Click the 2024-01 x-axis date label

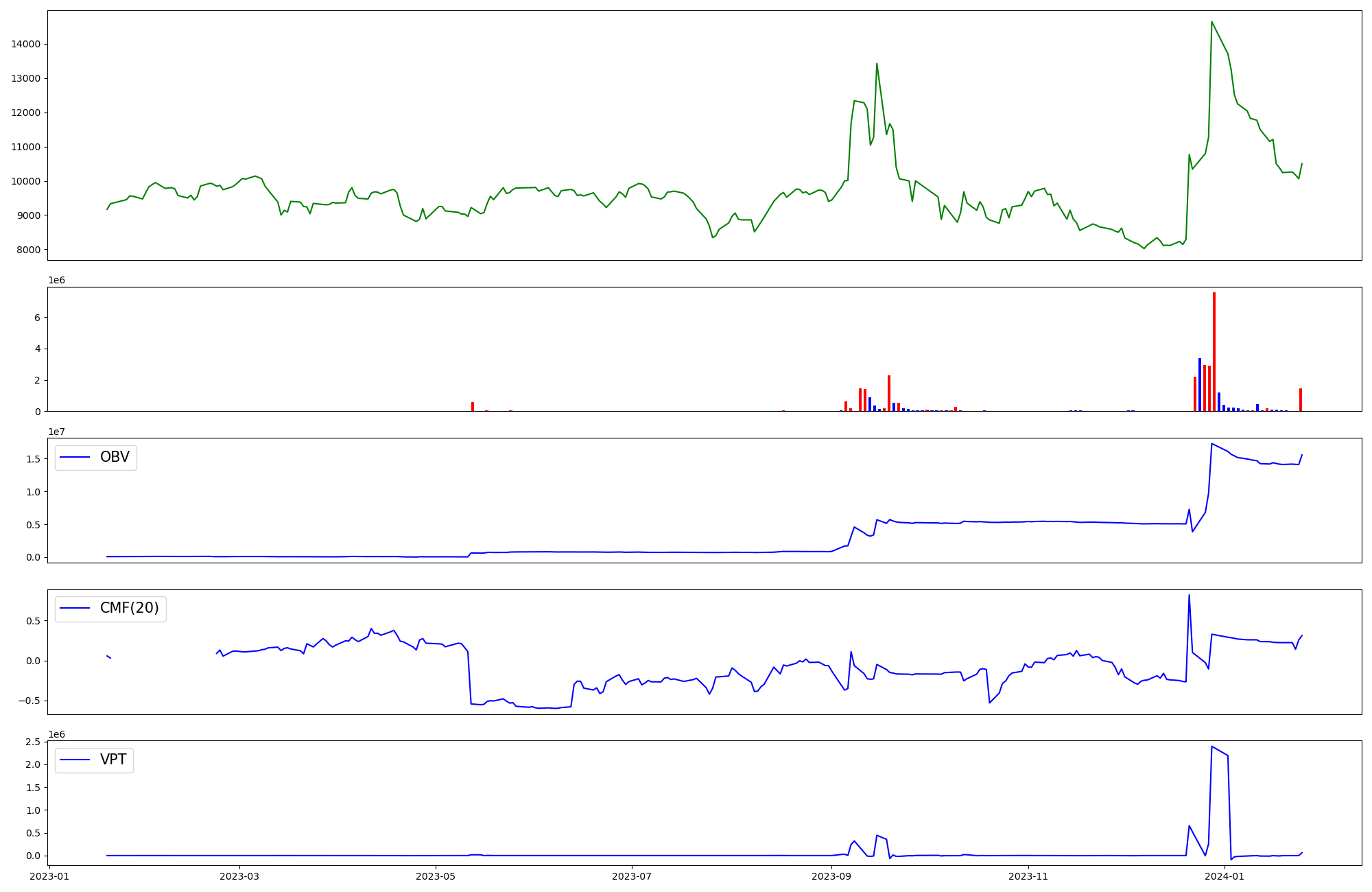pos(1225,876)
